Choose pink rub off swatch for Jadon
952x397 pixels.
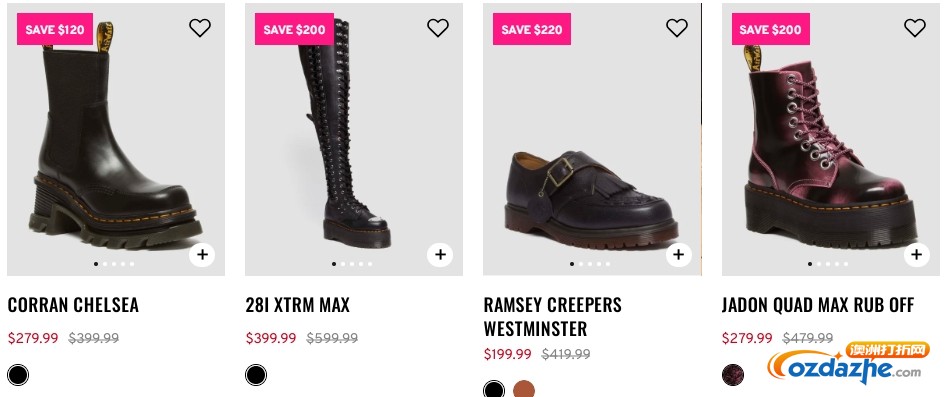[733, 375]
